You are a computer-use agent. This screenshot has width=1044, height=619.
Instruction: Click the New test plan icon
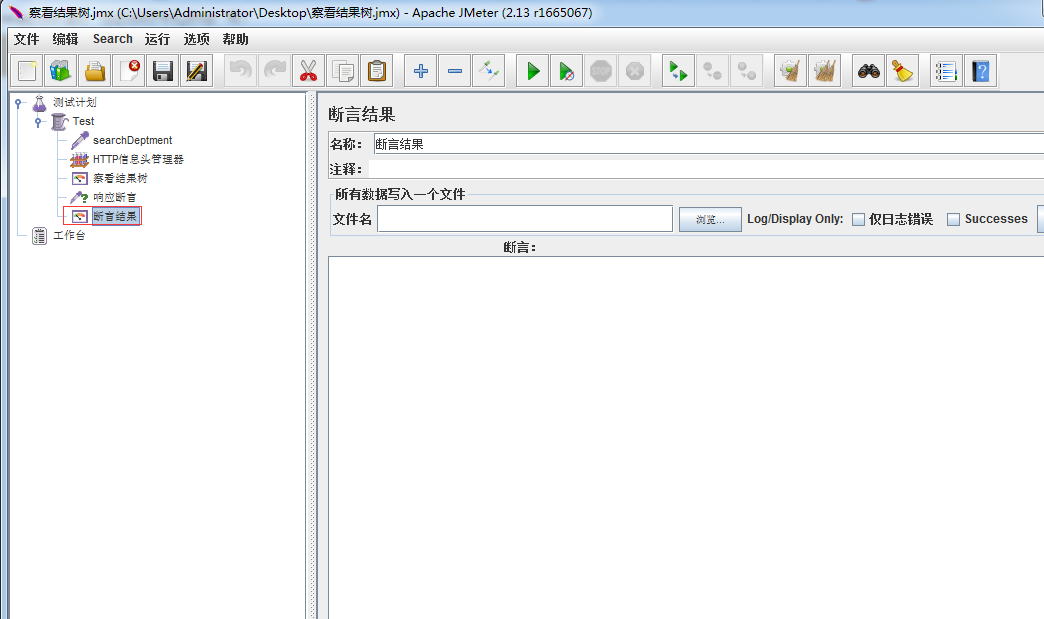click(27, 71)
